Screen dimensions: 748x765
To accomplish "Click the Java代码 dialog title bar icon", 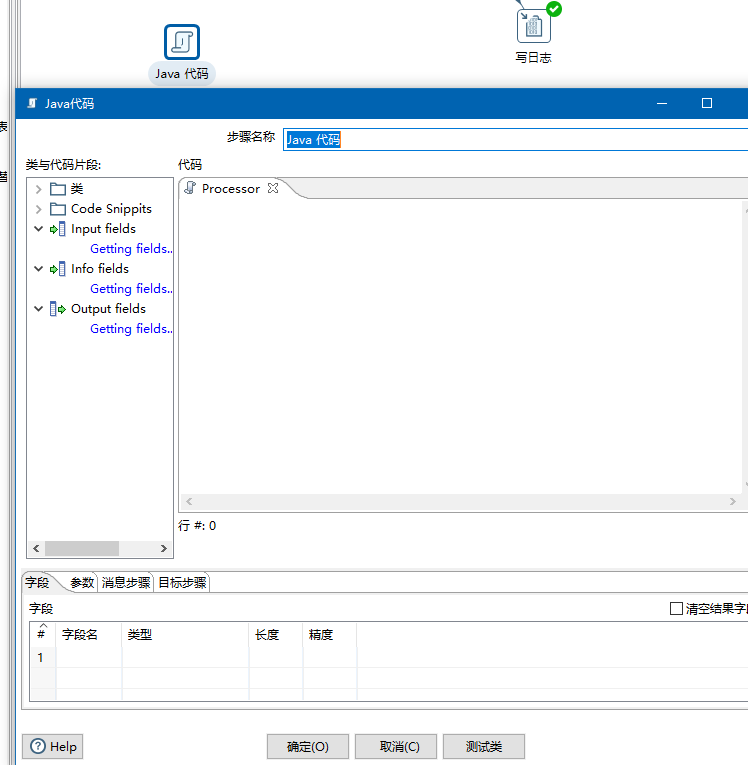I will (x=32, y=103).
